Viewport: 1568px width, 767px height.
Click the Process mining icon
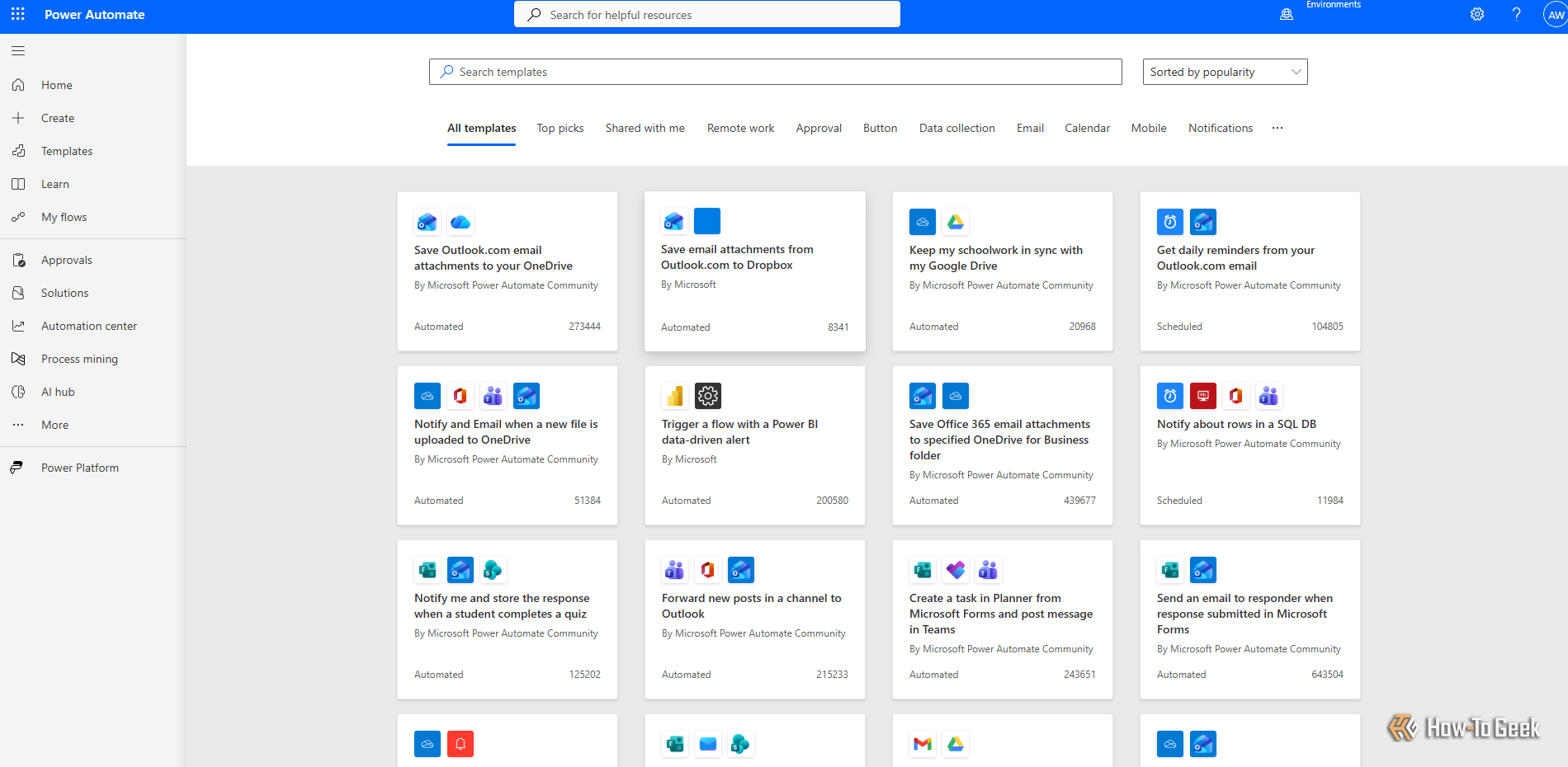click(x=18, y=359)
